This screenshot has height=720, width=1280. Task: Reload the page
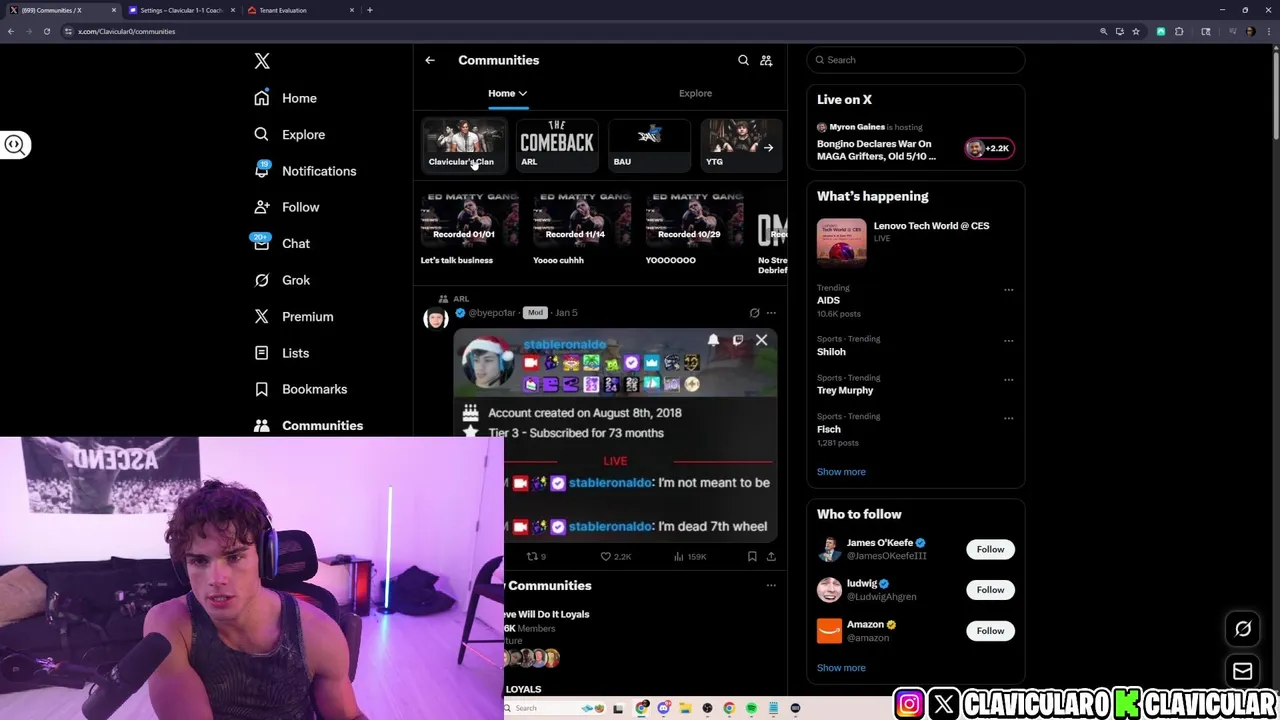pos(46,31)
